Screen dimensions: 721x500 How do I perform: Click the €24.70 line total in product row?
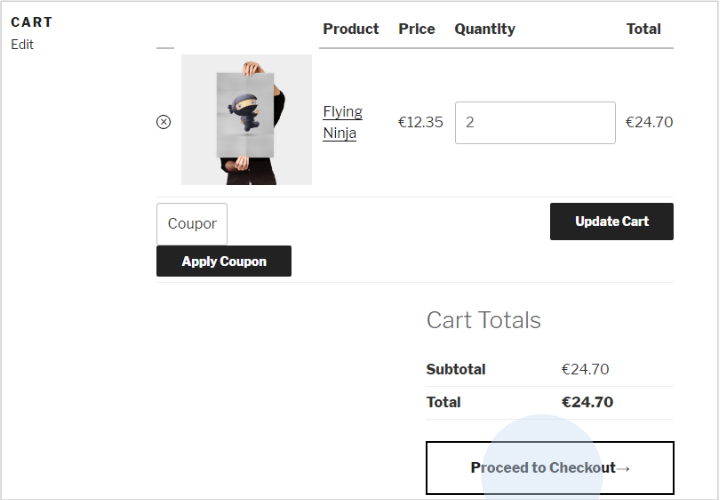[649, 122]
